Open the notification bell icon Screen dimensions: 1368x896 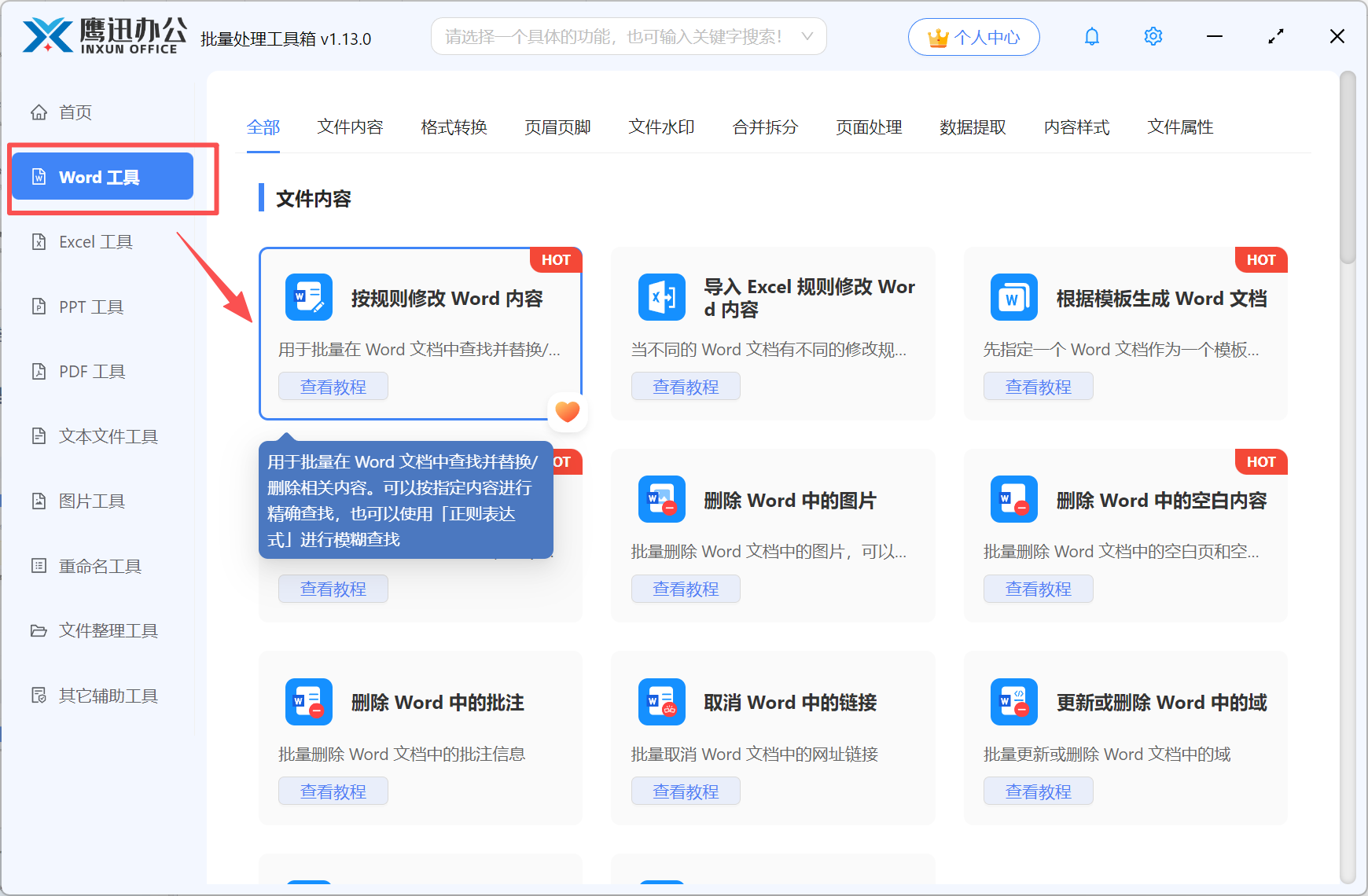[1091, 35]
